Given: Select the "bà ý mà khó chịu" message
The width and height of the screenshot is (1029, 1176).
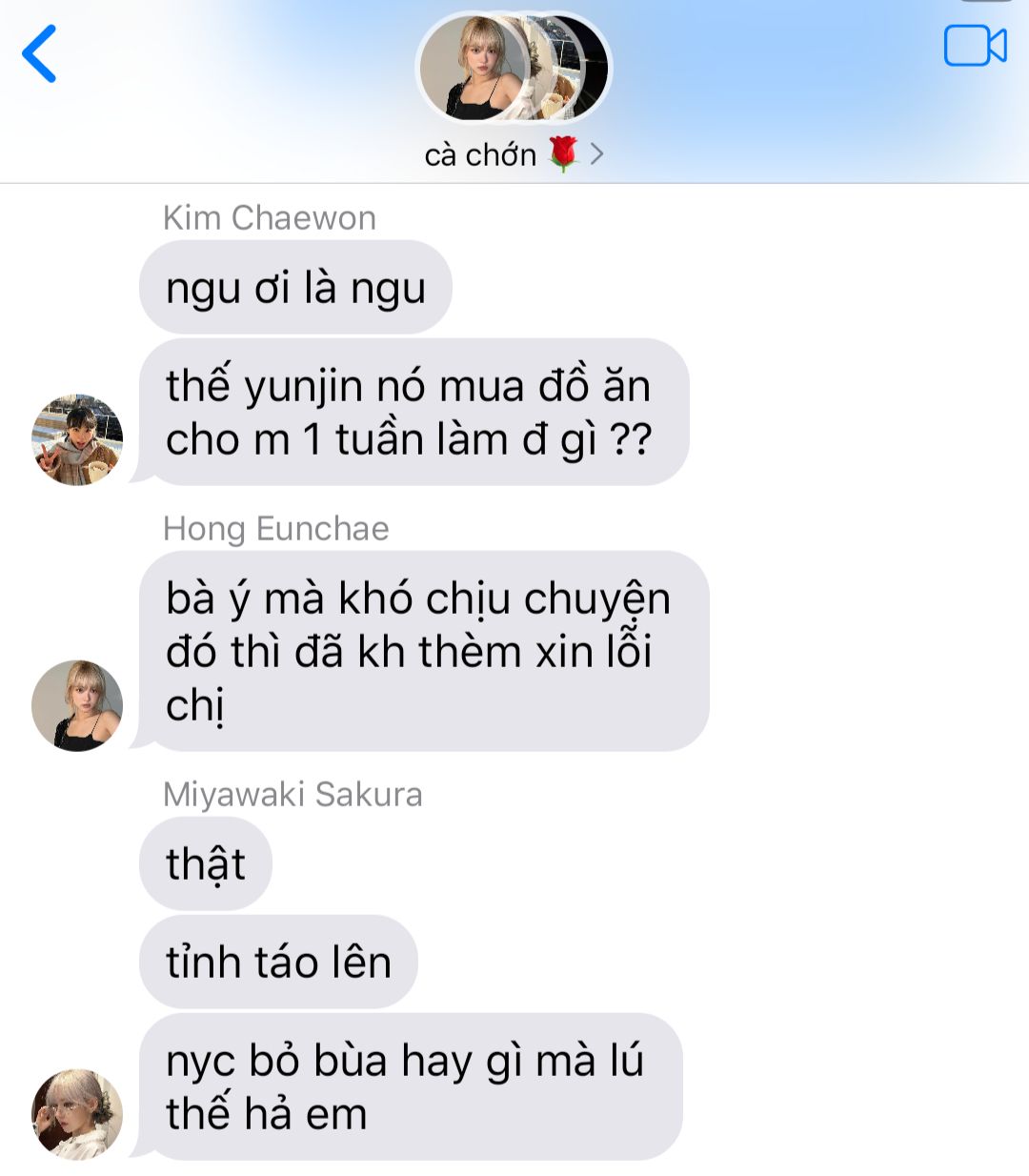Looking at the screenshot, I should 424,651.
